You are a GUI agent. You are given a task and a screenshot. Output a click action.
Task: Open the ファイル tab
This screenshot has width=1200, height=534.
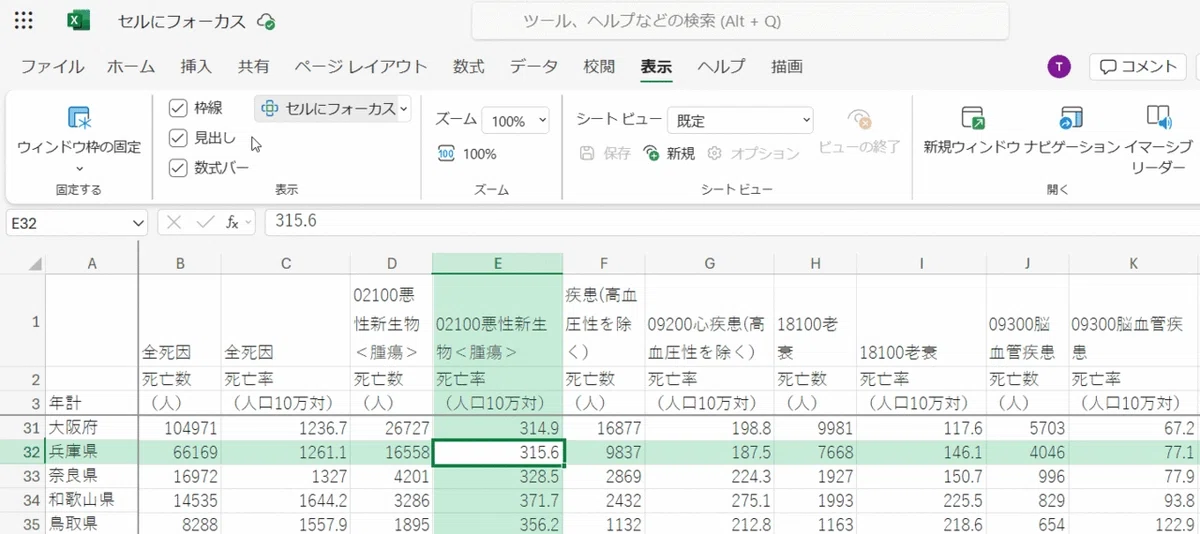[53, 67]
